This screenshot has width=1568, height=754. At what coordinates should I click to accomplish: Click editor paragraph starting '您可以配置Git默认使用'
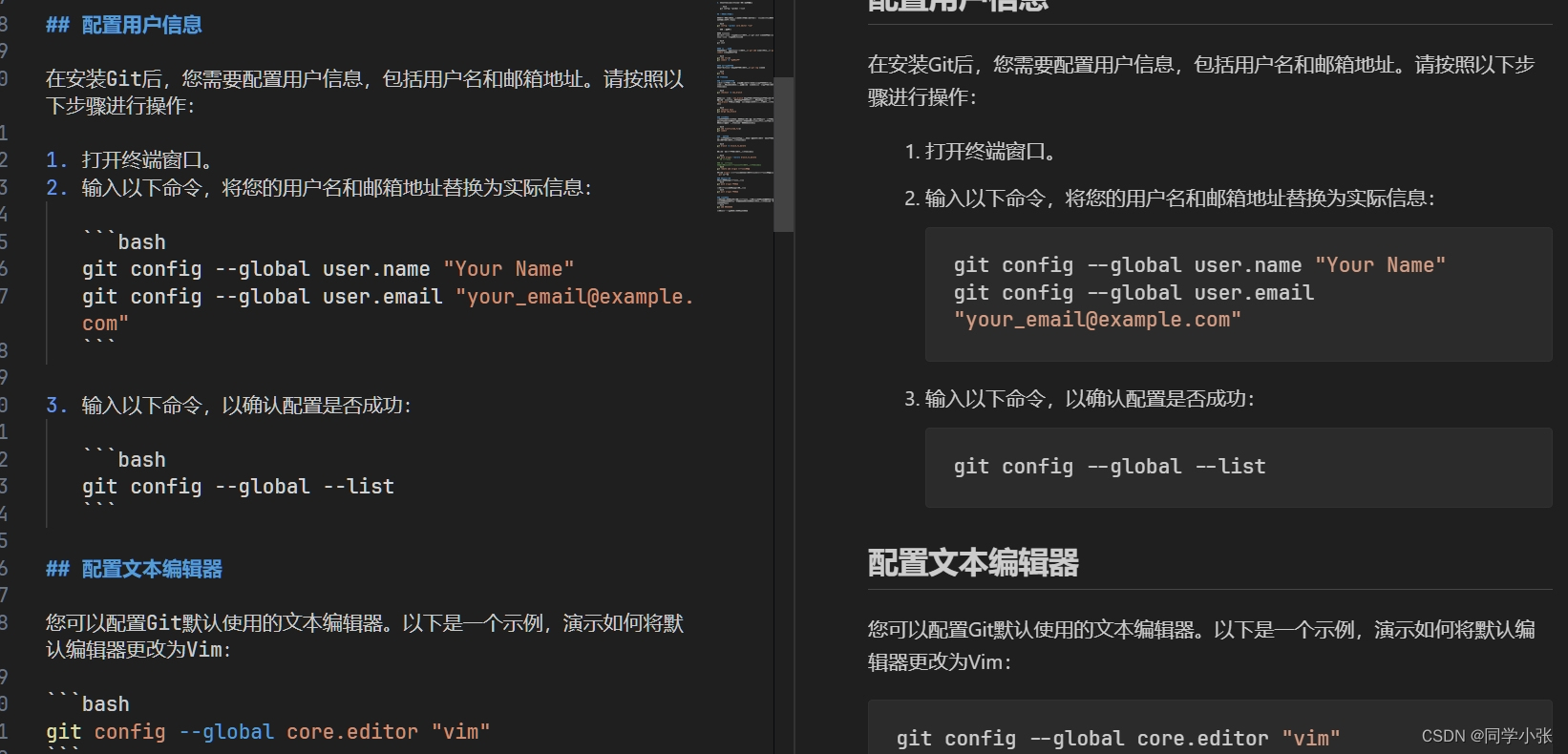[x=365, y=637]
